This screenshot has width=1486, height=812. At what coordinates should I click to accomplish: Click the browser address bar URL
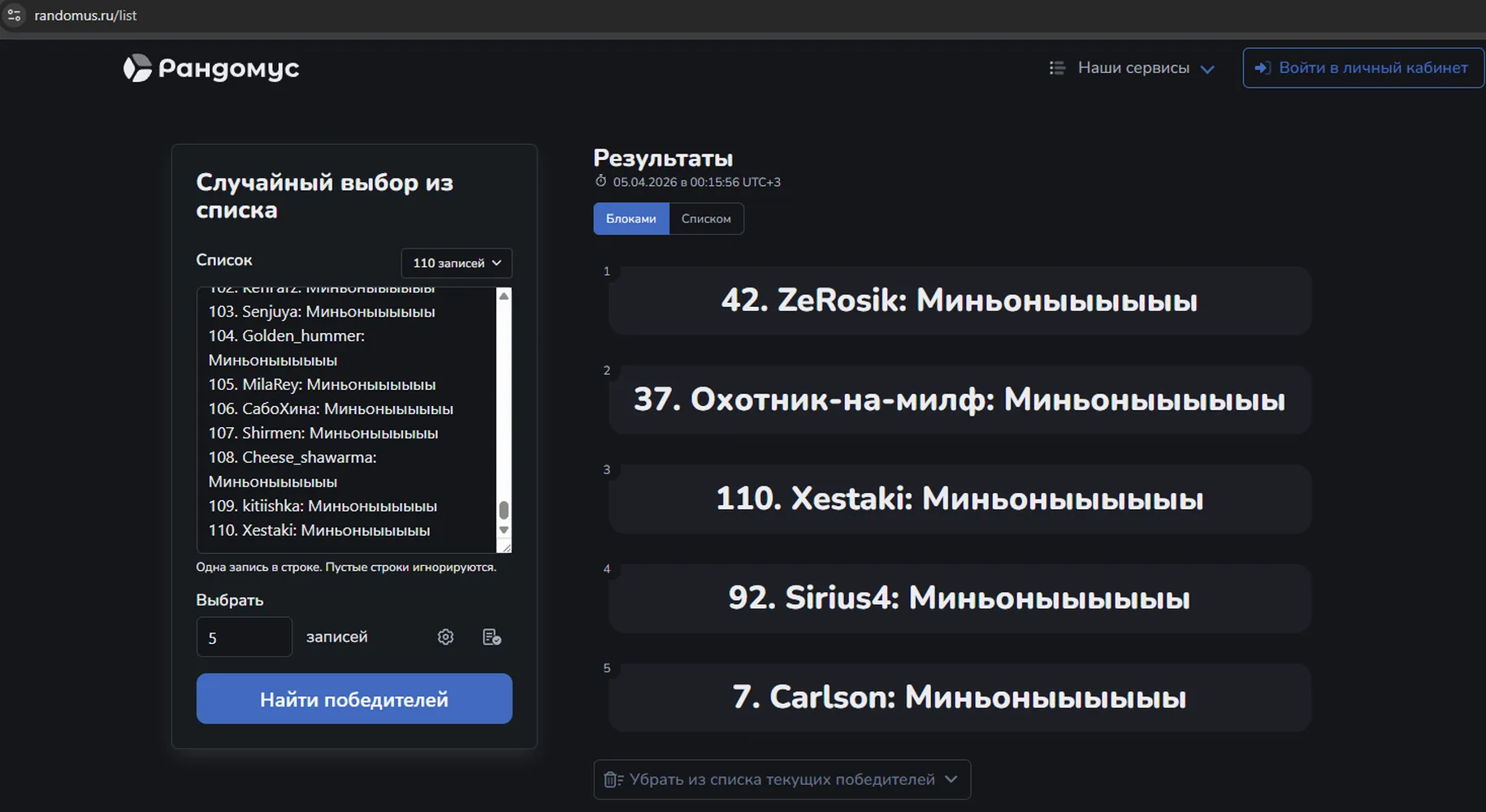coord(85,15)
